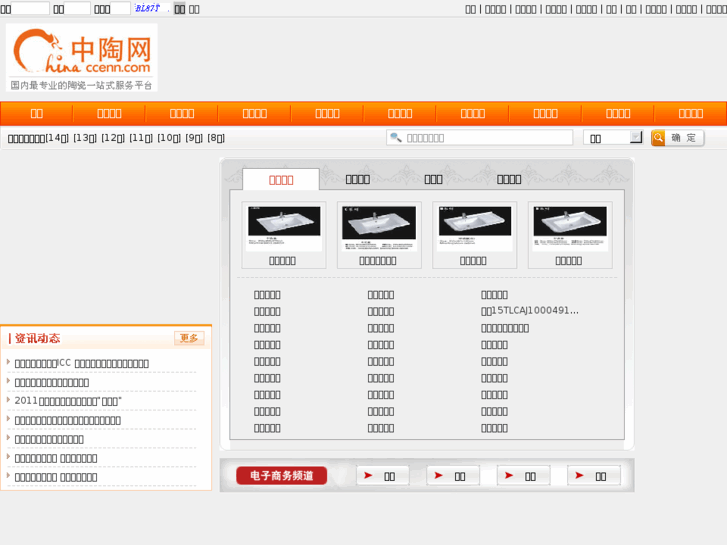Click the red 电子商务频道 button
Screen dimensions: 727x545
click(281, 475)
